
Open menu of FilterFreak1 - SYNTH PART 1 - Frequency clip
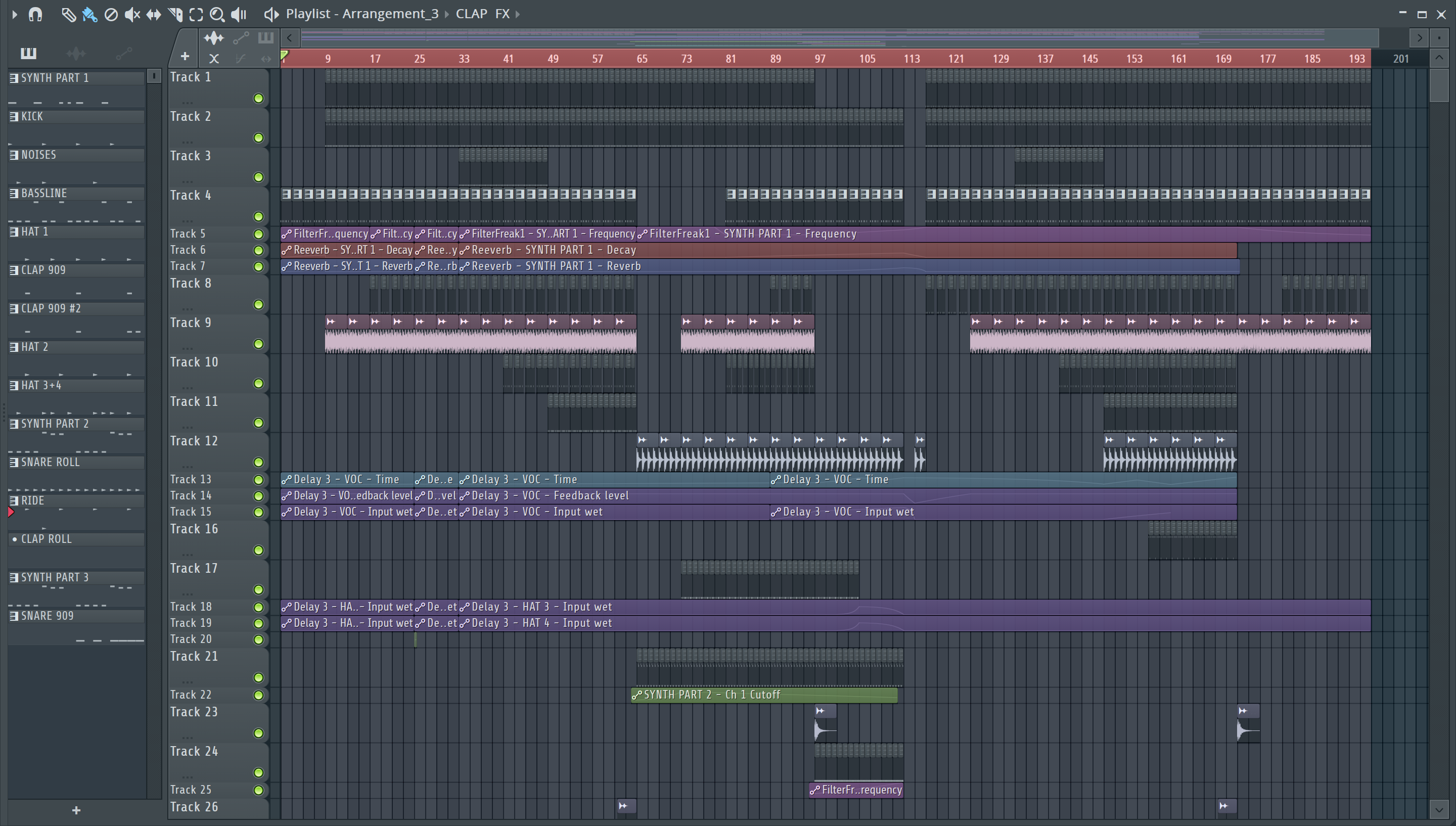(x=643, y=234)
